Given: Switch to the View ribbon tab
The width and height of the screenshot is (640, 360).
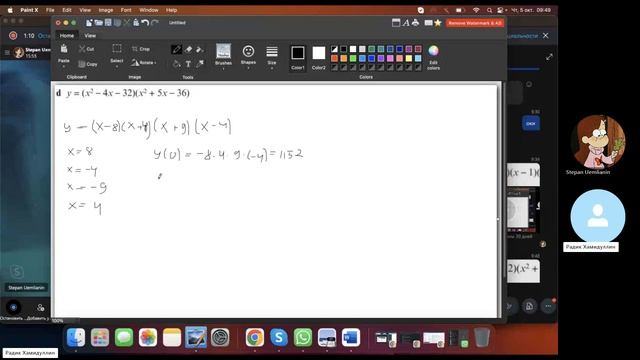Looking at the screenshot, I should [x=90, y=36].
